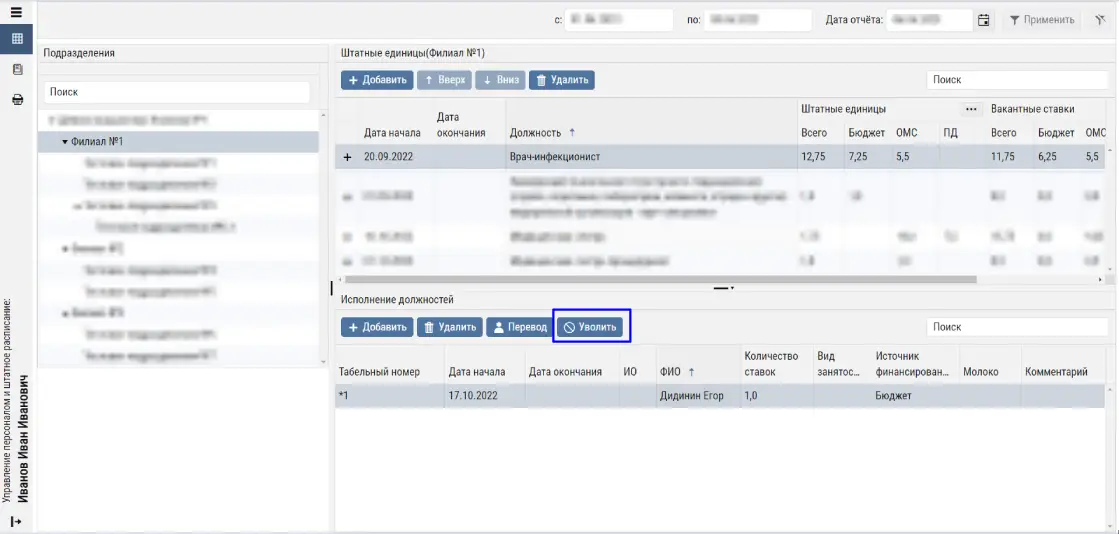This screenshot has height=534, width=1119.
Task: Select the Дидинин Егор employee row
Action: (691, 396)
